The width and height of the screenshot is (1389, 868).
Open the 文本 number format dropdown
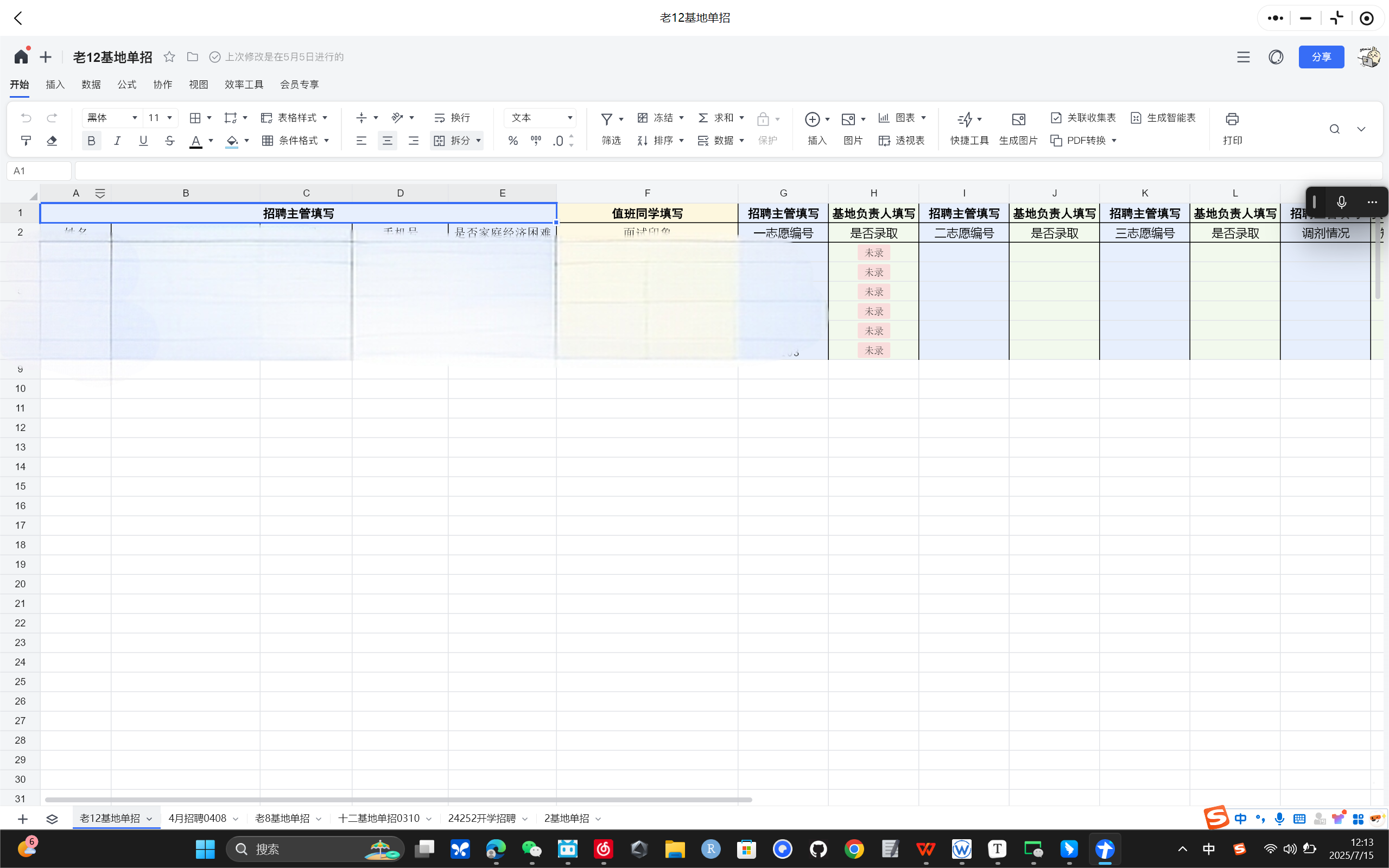pos(540,118)
